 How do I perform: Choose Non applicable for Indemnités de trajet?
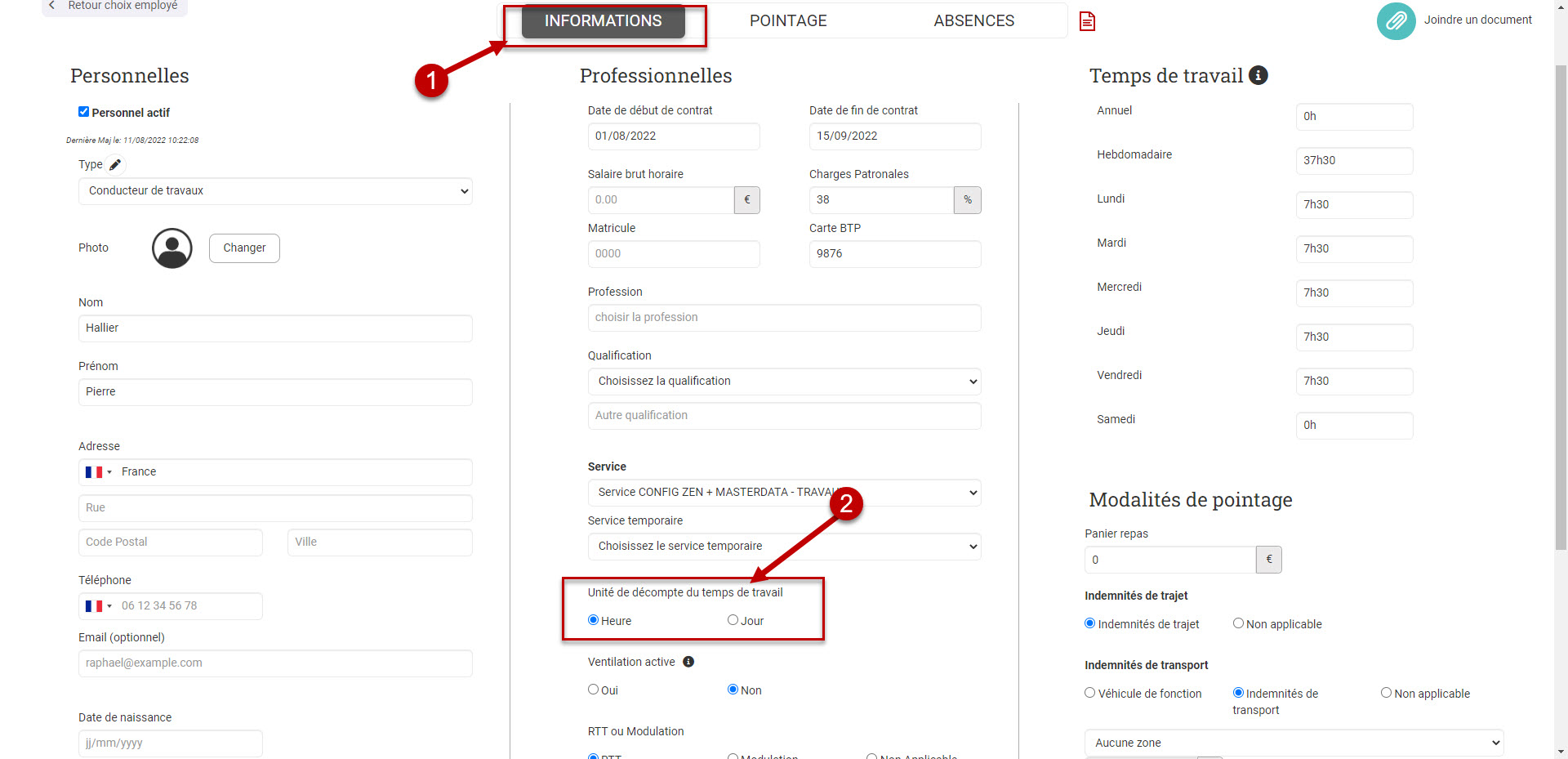pos(1238,623)
